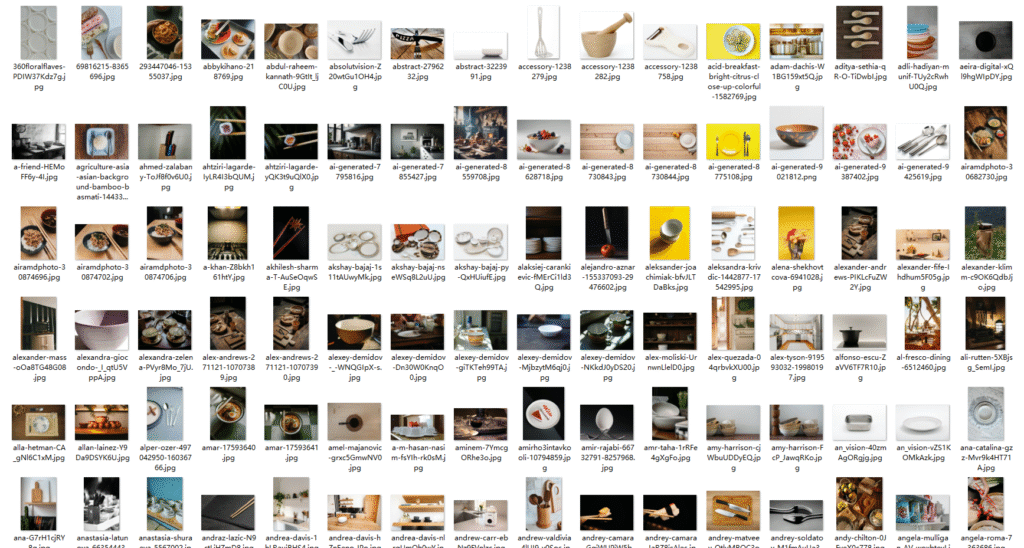The image size is (1024, 548).
Task: Select the whisk thumbnail accessory-1238279
Action: click(x=543, y=33)
